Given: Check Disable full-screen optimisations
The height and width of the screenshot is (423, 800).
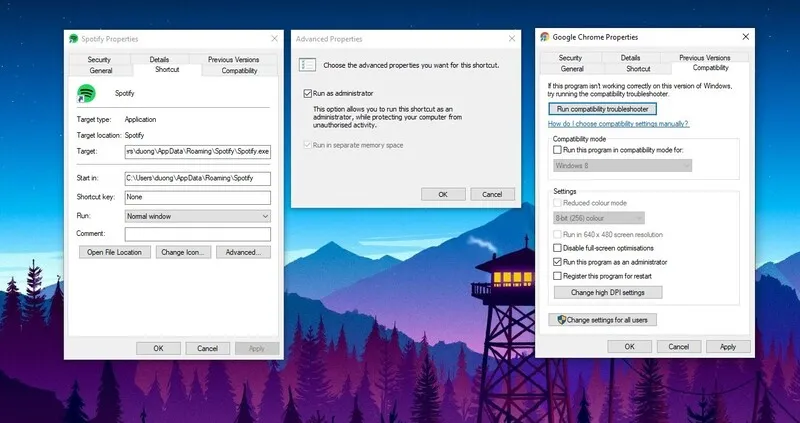Looking at the screenshot, I should coord(558,248).
